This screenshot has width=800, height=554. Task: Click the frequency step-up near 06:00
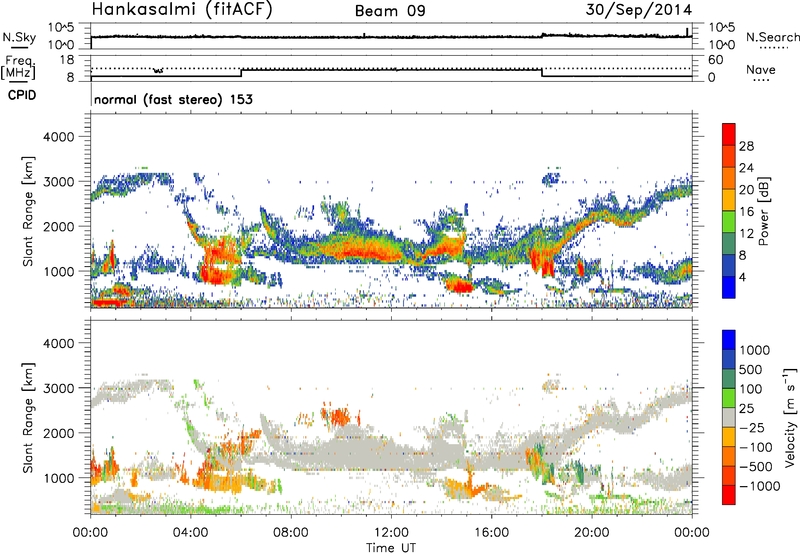[241, 72]
